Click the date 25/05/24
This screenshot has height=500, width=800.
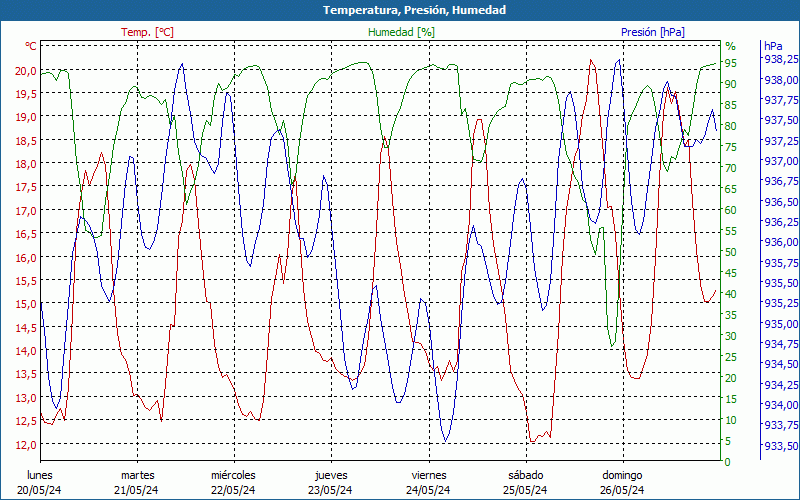525,490
